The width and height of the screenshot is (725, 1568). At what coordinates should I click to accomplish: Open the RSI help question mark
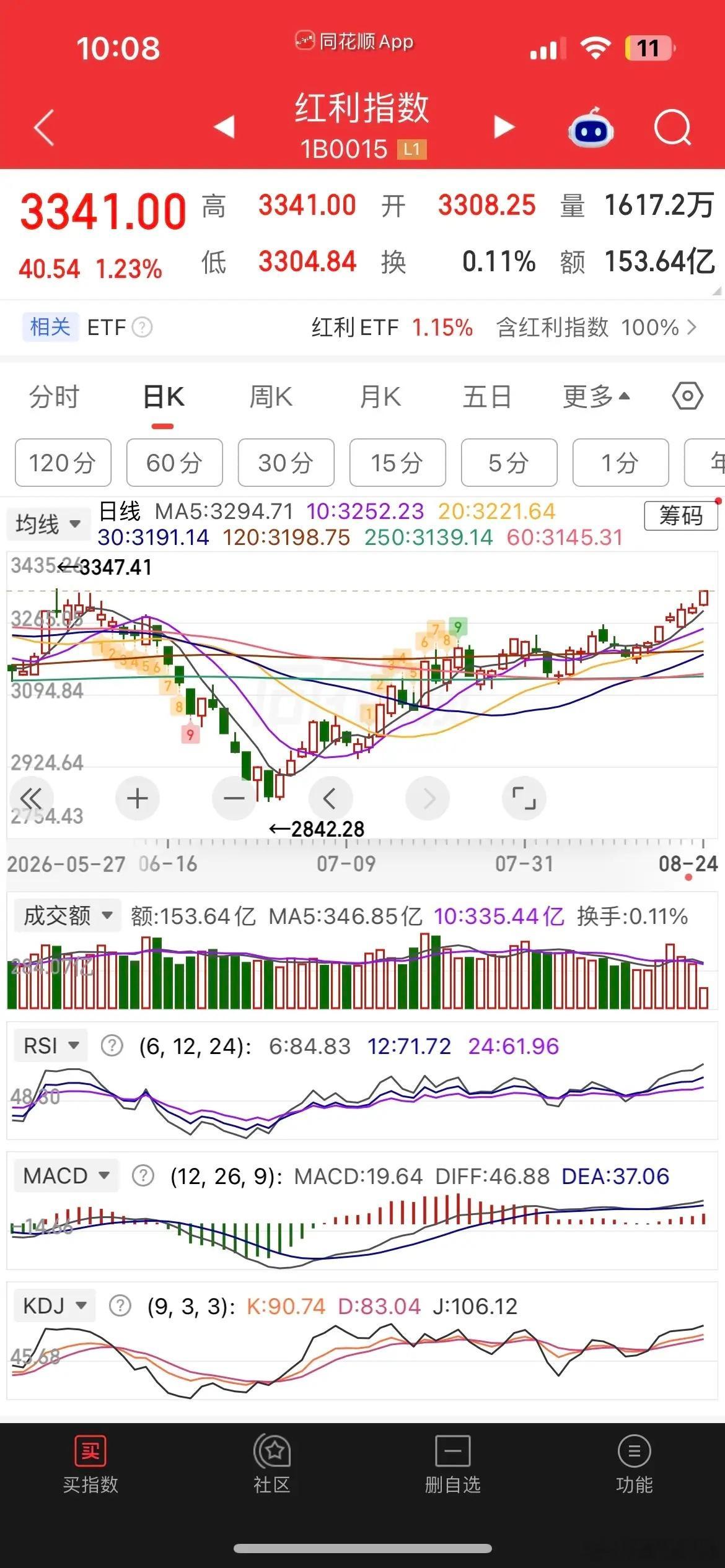[x=112, y=1046]
